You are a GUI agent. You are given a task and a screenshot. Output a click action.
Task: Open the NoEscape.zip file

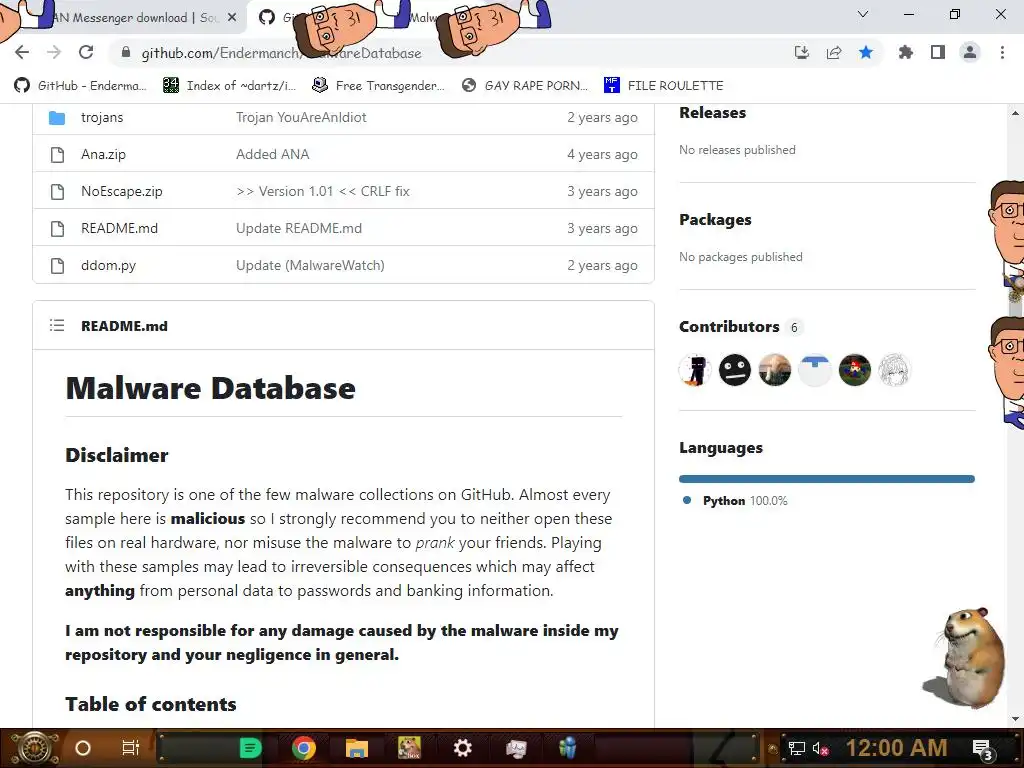pos(121,191)
